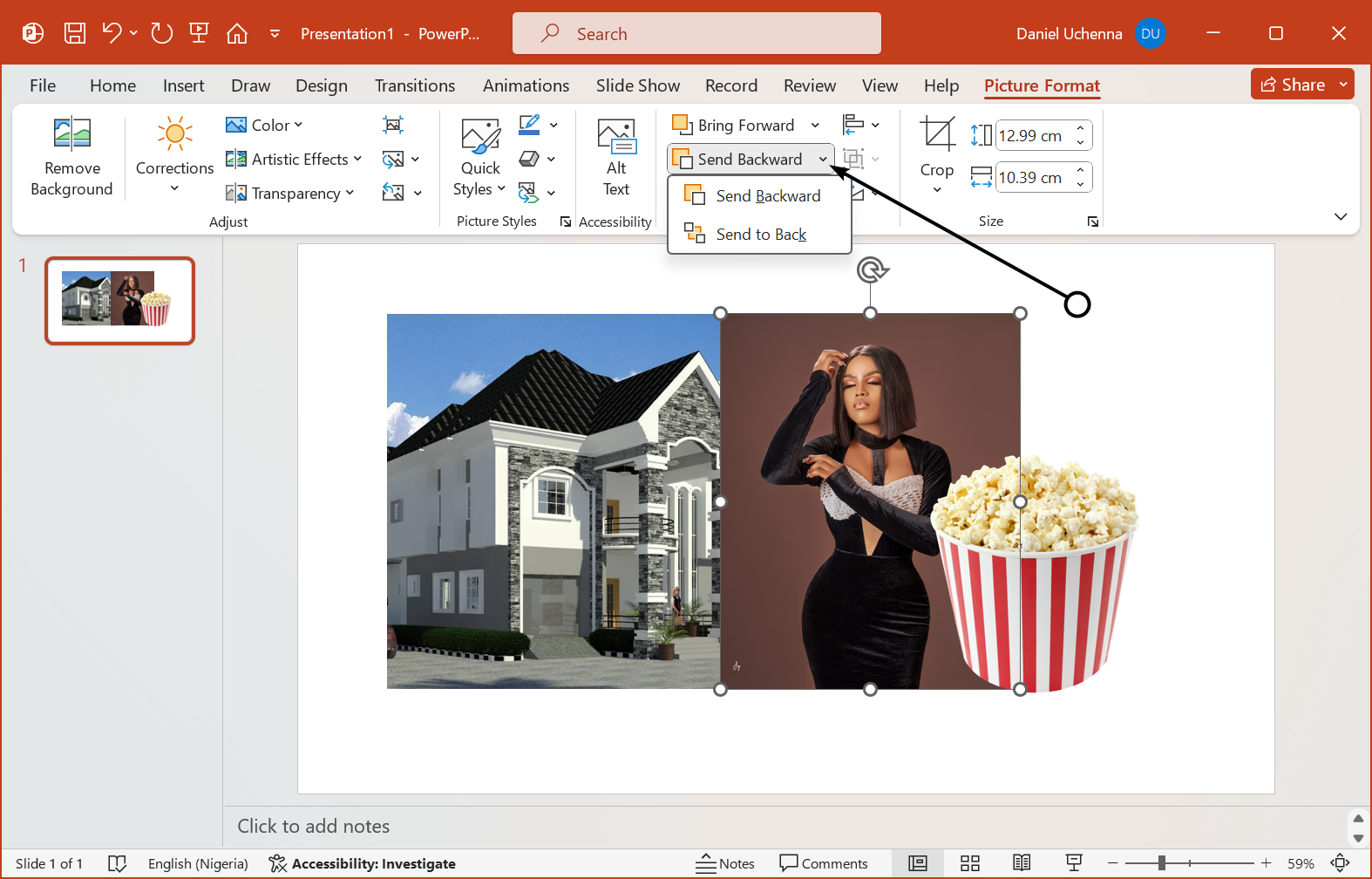The width and height of the screenshot is (1372, 879).
Task: Switch to Slide Sorter view
Action: (970, 863)
